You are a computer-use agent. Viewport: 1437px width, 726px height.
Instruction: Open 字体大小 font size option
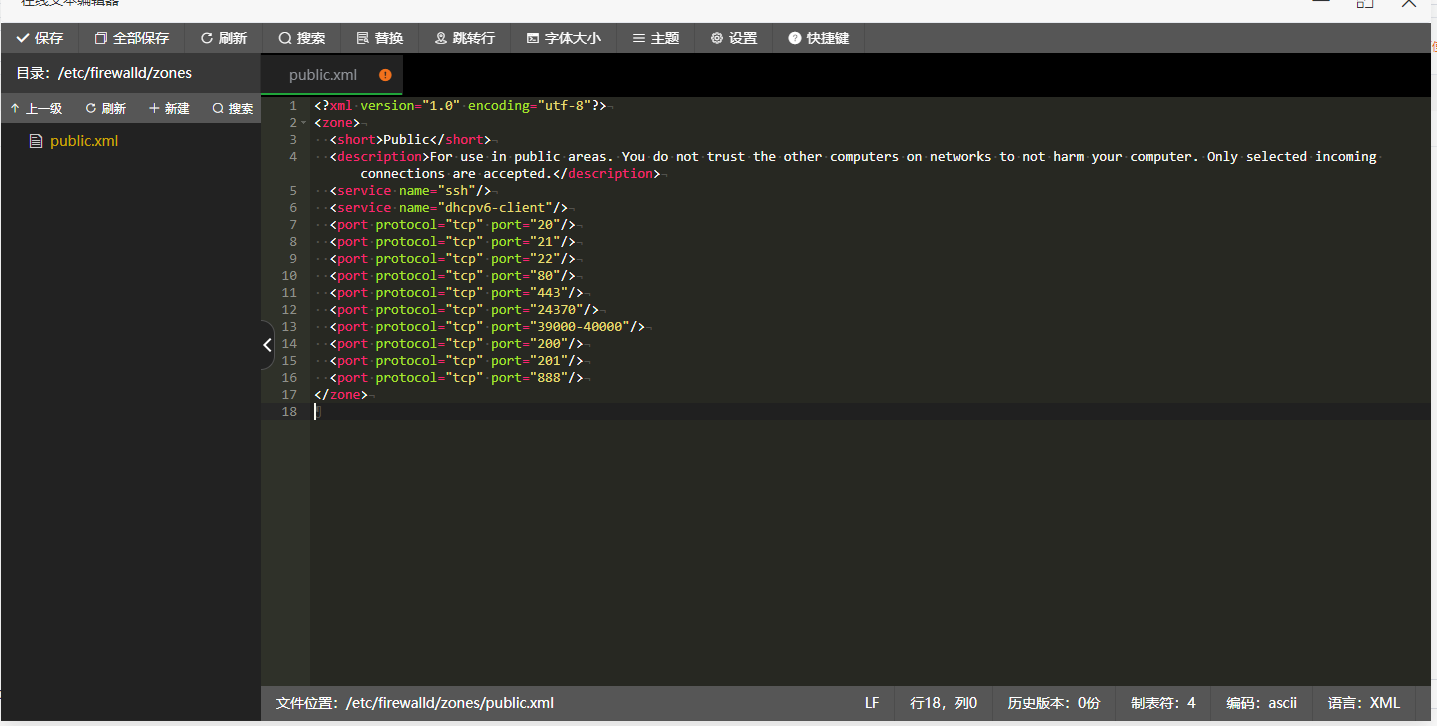point(564,38)
